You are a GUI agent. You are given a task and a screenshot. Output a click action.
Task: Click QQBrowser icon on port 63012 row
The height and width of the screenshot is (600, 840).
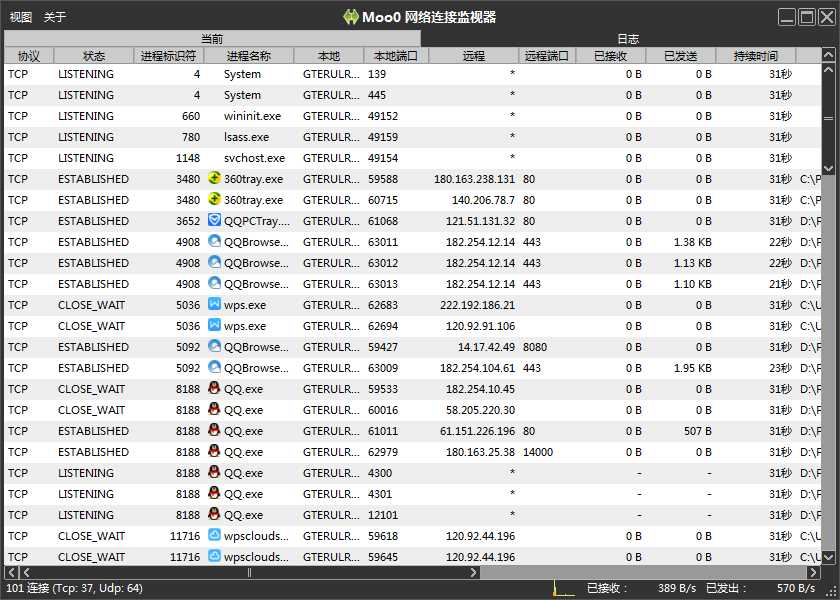214,261
